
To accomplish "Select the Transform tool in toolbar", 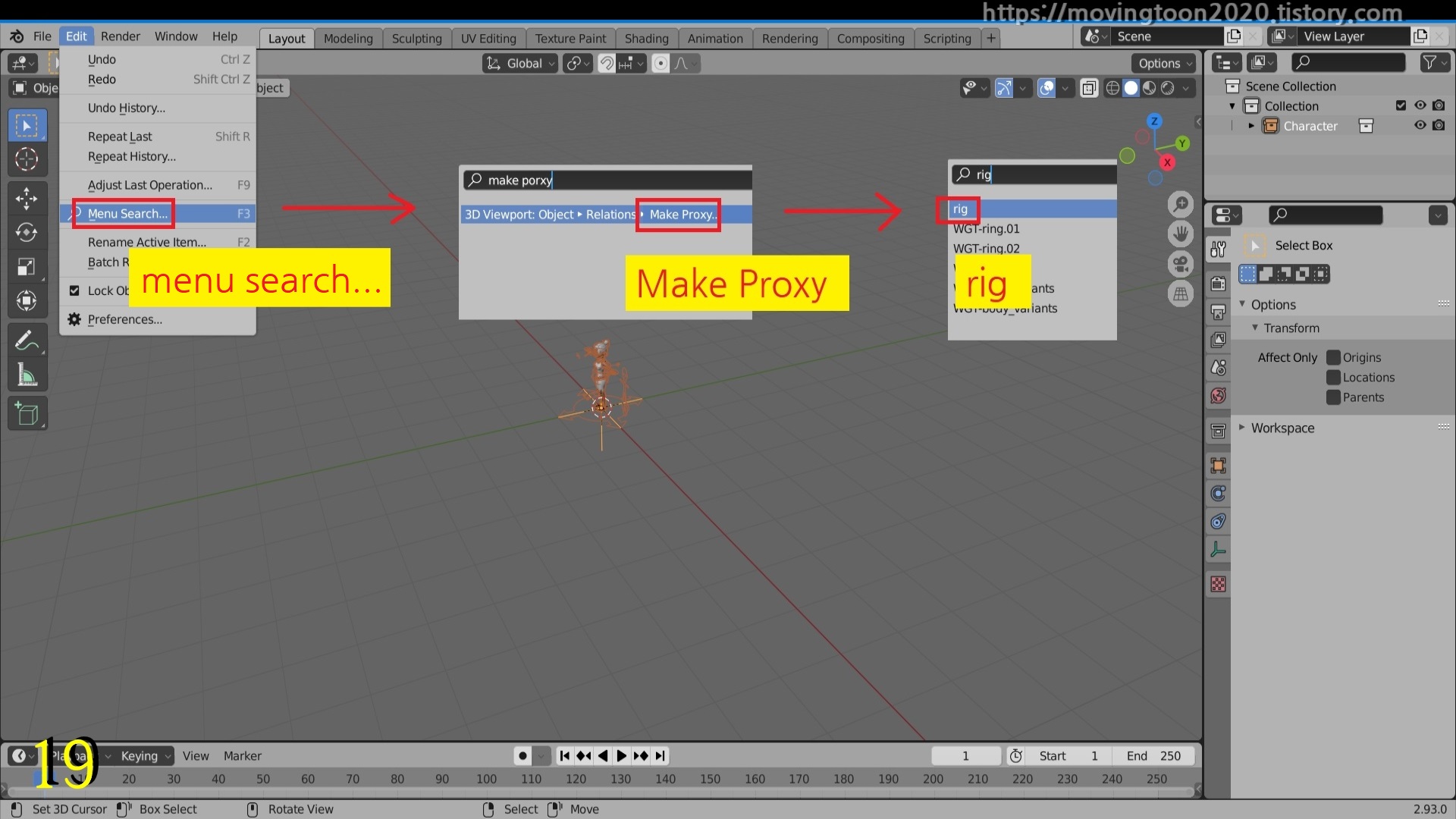I will click(27, 301).
